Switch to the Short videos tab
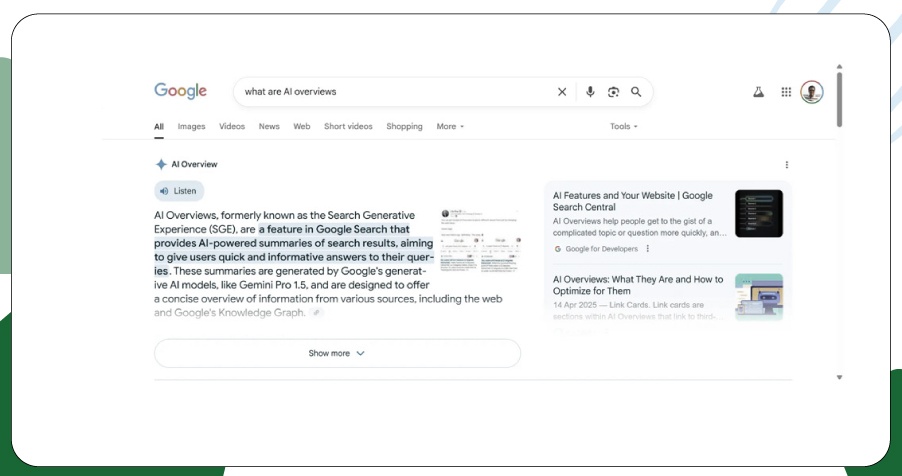 click(348, 127)
